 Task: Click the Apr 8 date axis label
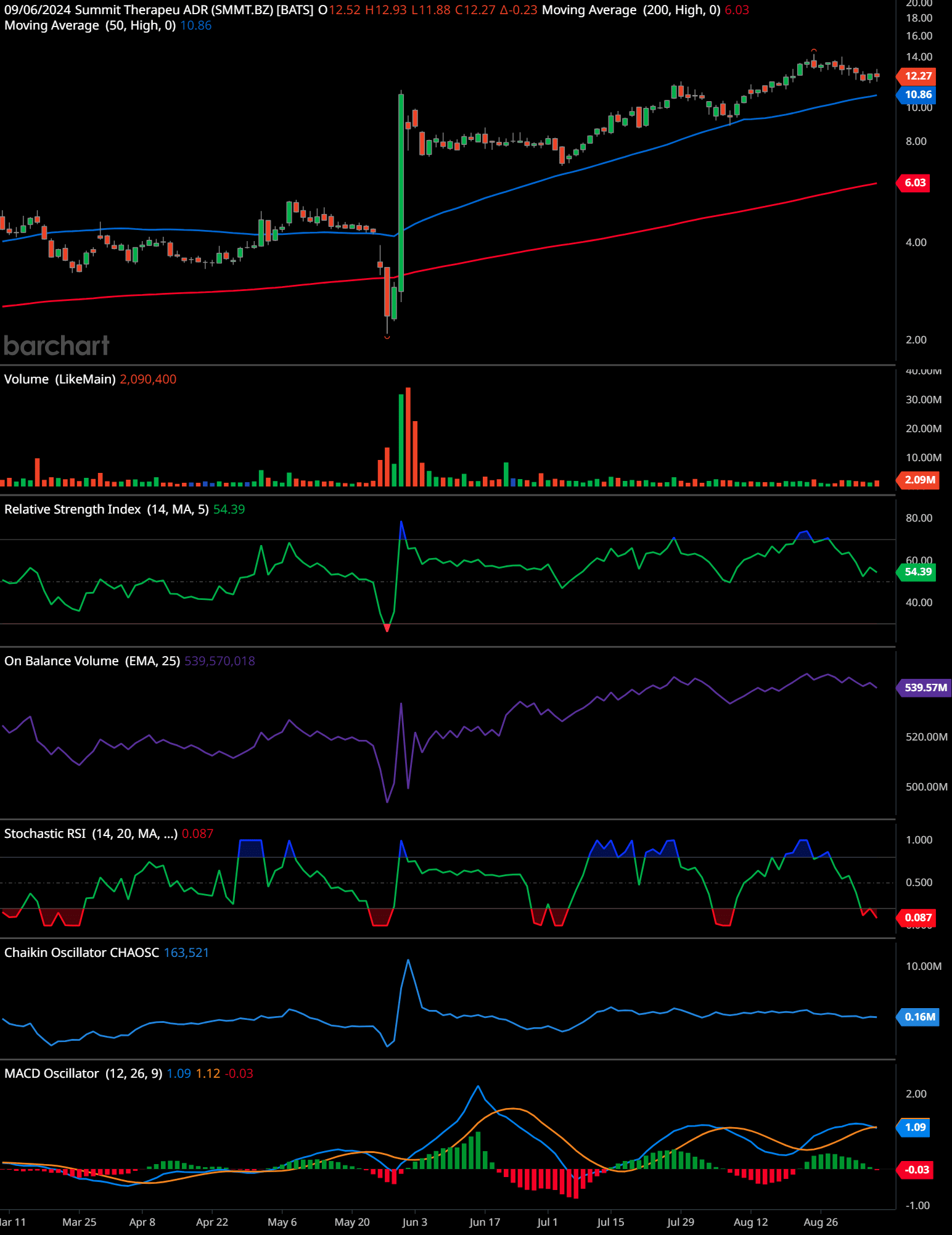(x=142, y=1222)
